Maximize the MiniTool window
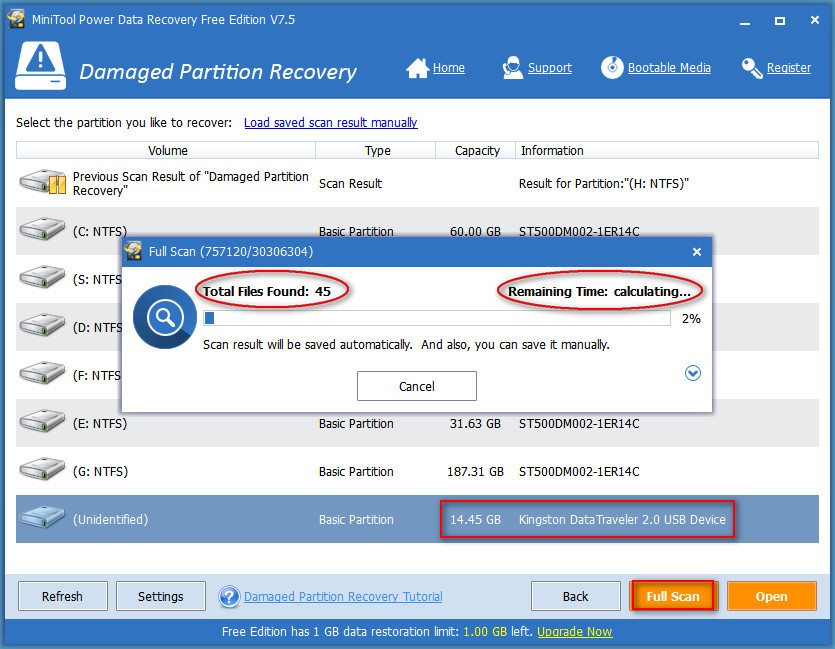Screen dimensions: 835x649 tap(780, 21)
